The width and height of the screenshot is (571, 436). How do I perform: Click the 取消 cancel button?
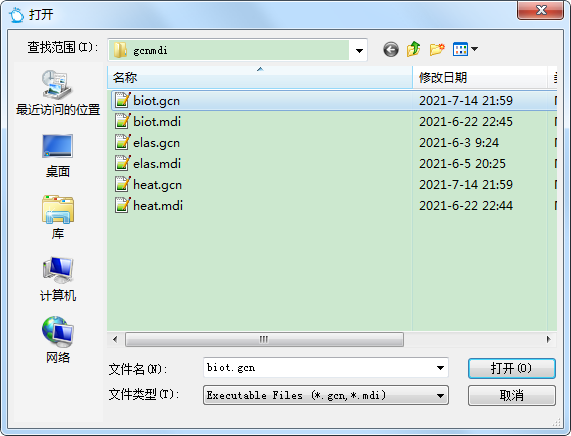point(512,395)
